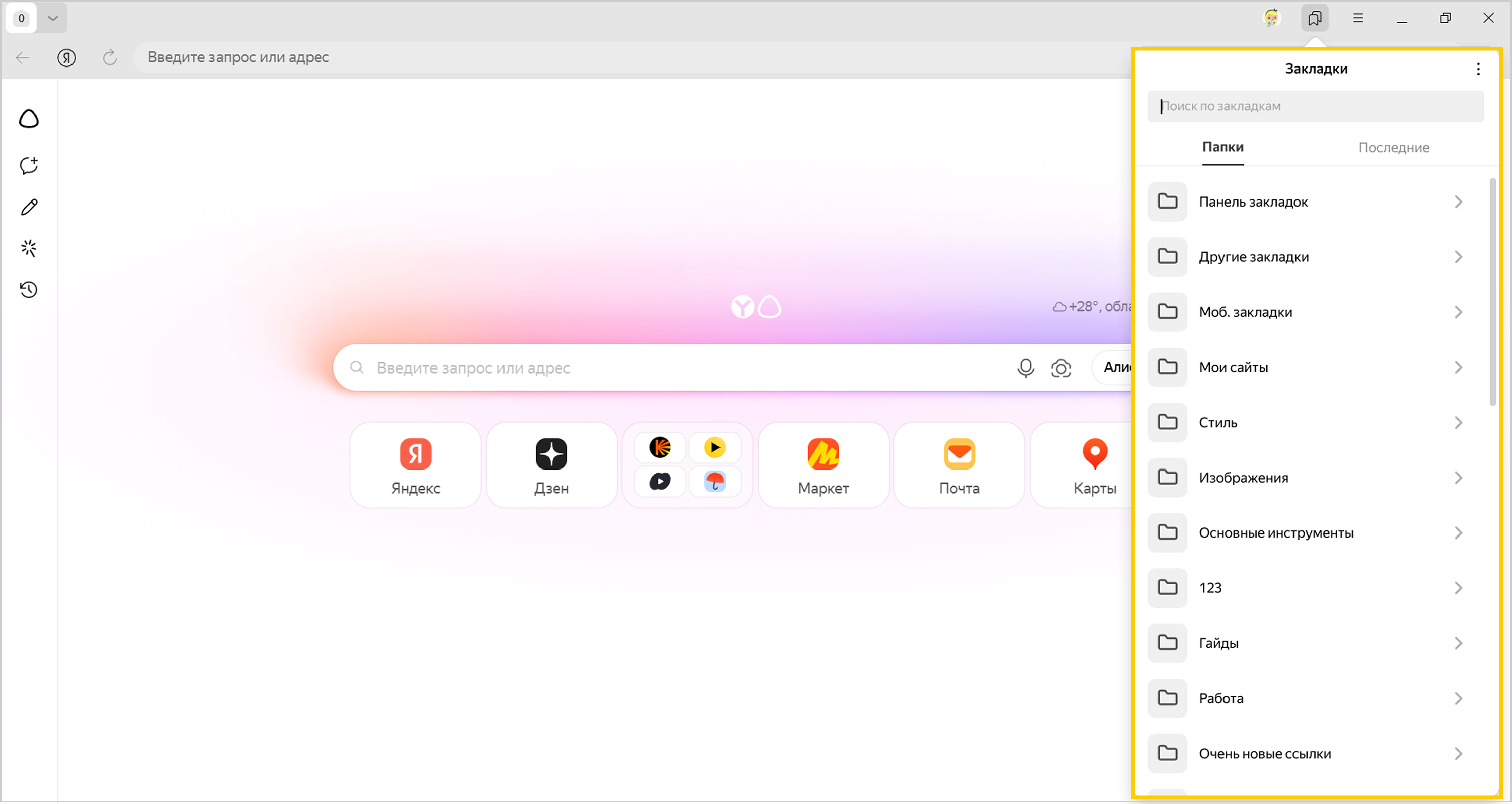Toggle the bookmarks panel icon in title bar
The image size is (1512, 804).
(1315, 18)
